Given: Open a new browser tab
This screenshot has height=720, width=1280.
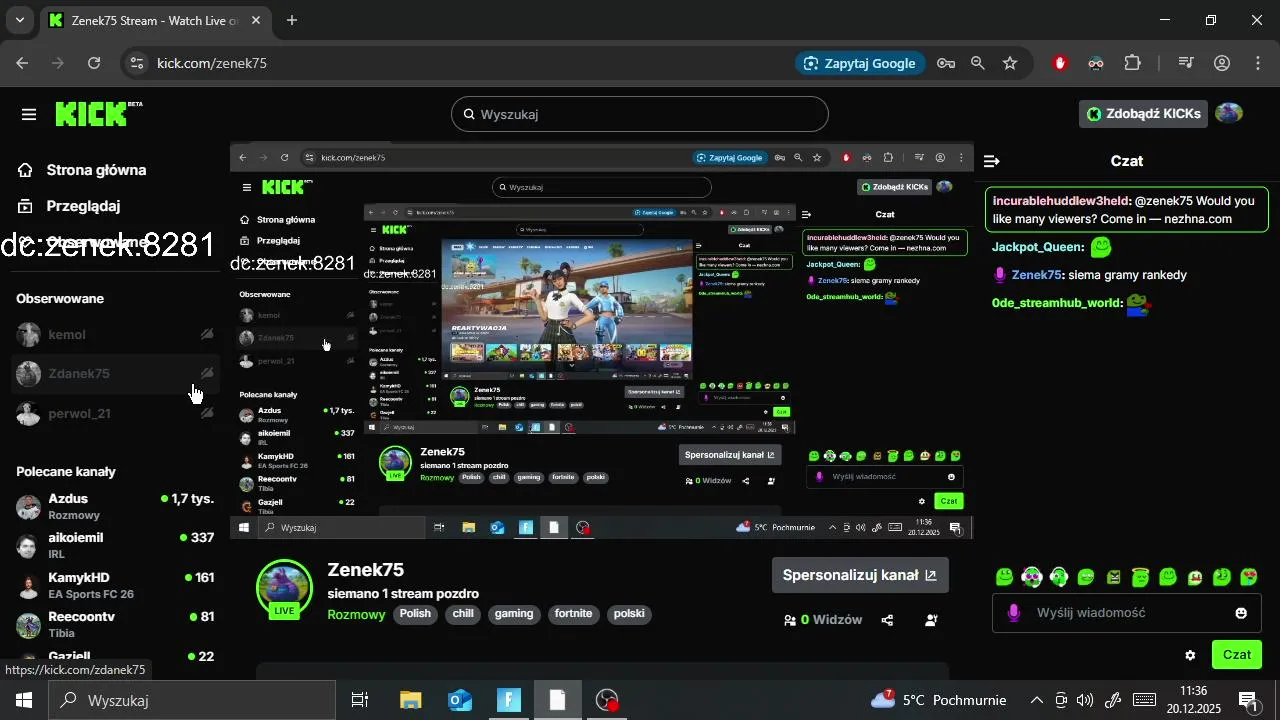Looking at the screenshot, I should click(x=292, y=20).
